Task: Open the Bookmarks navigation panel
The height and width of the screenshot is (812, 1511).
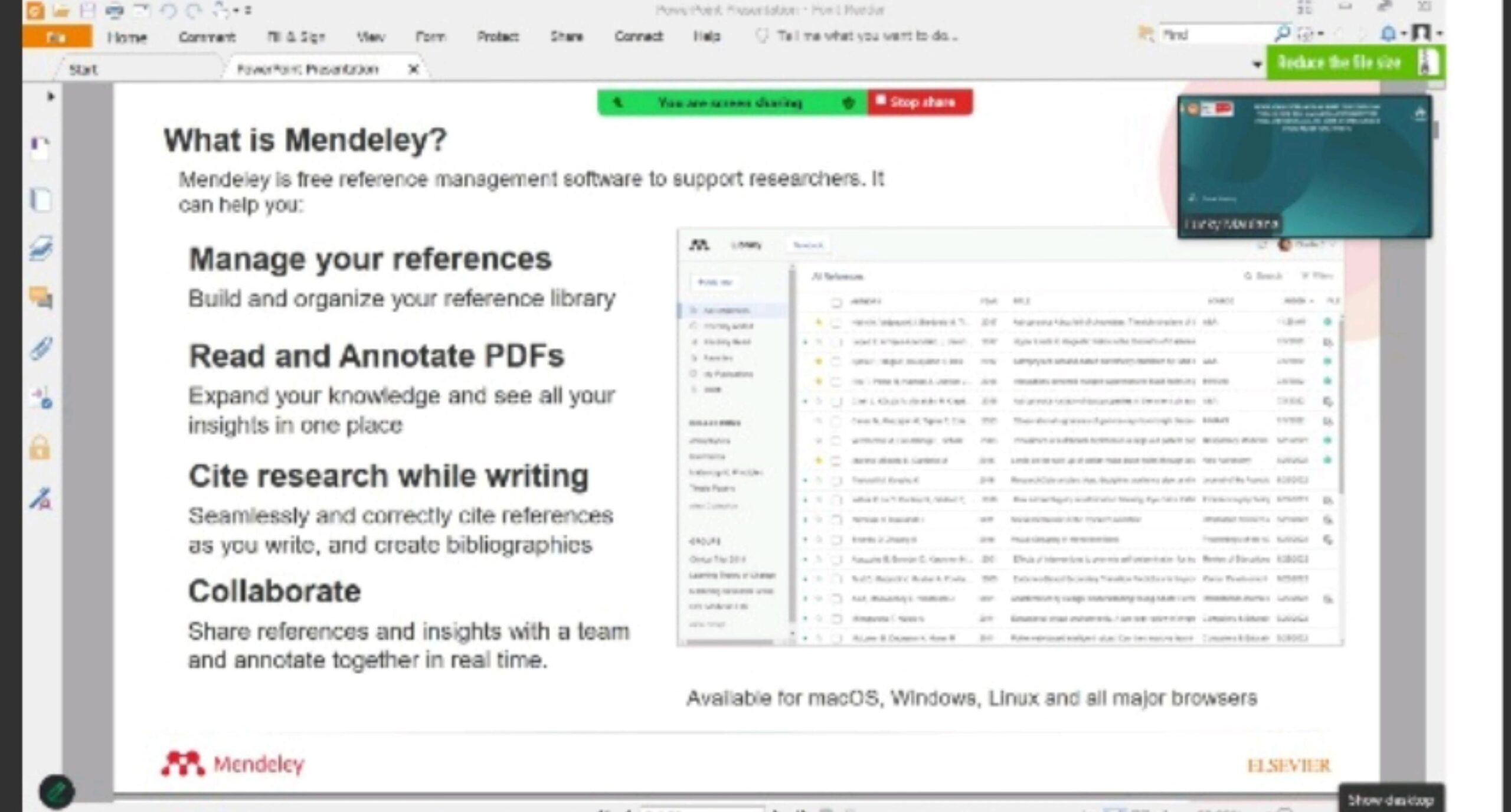Action: pos(40,148)
